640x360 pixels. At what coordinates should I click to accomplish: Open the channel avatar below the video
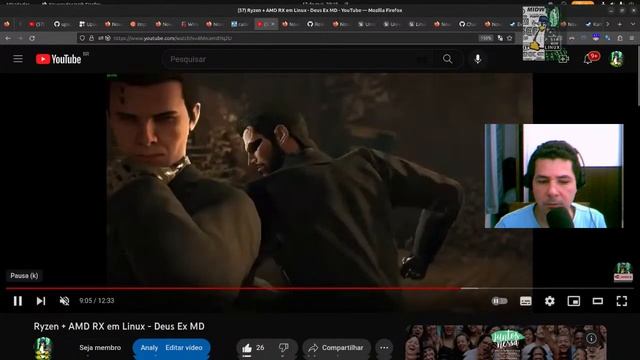pos(43,348)
